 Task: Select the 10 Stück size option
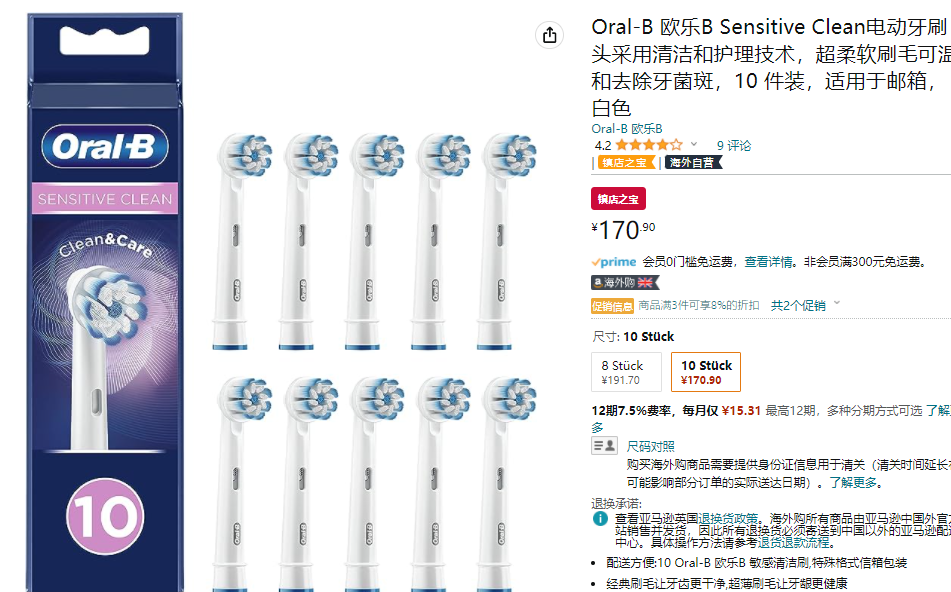pos(706,372)
